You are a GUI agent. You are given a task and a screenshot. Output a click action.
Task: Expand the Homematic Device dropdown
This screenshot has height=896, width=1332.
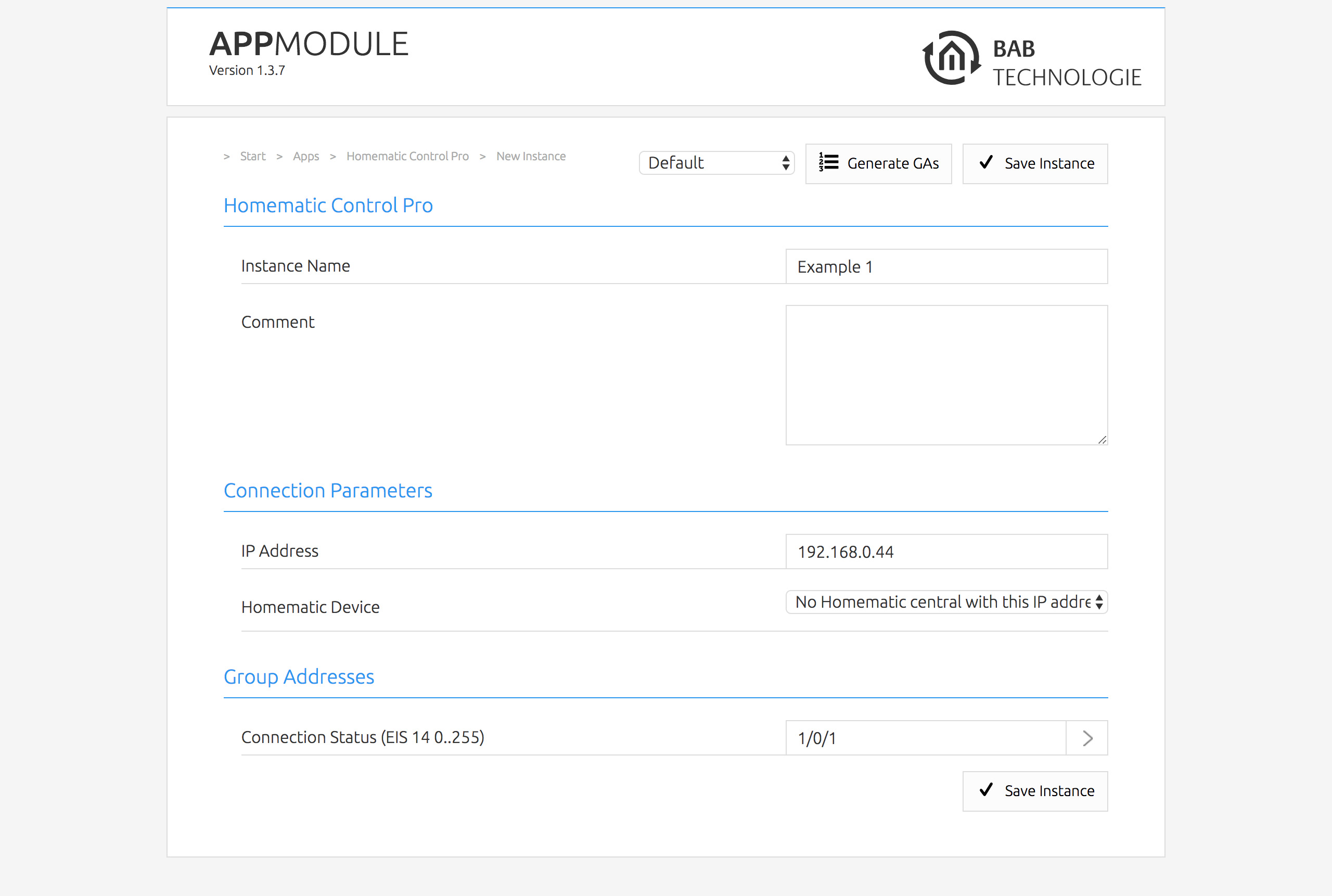pyautogui.click(x=947, y=601)
